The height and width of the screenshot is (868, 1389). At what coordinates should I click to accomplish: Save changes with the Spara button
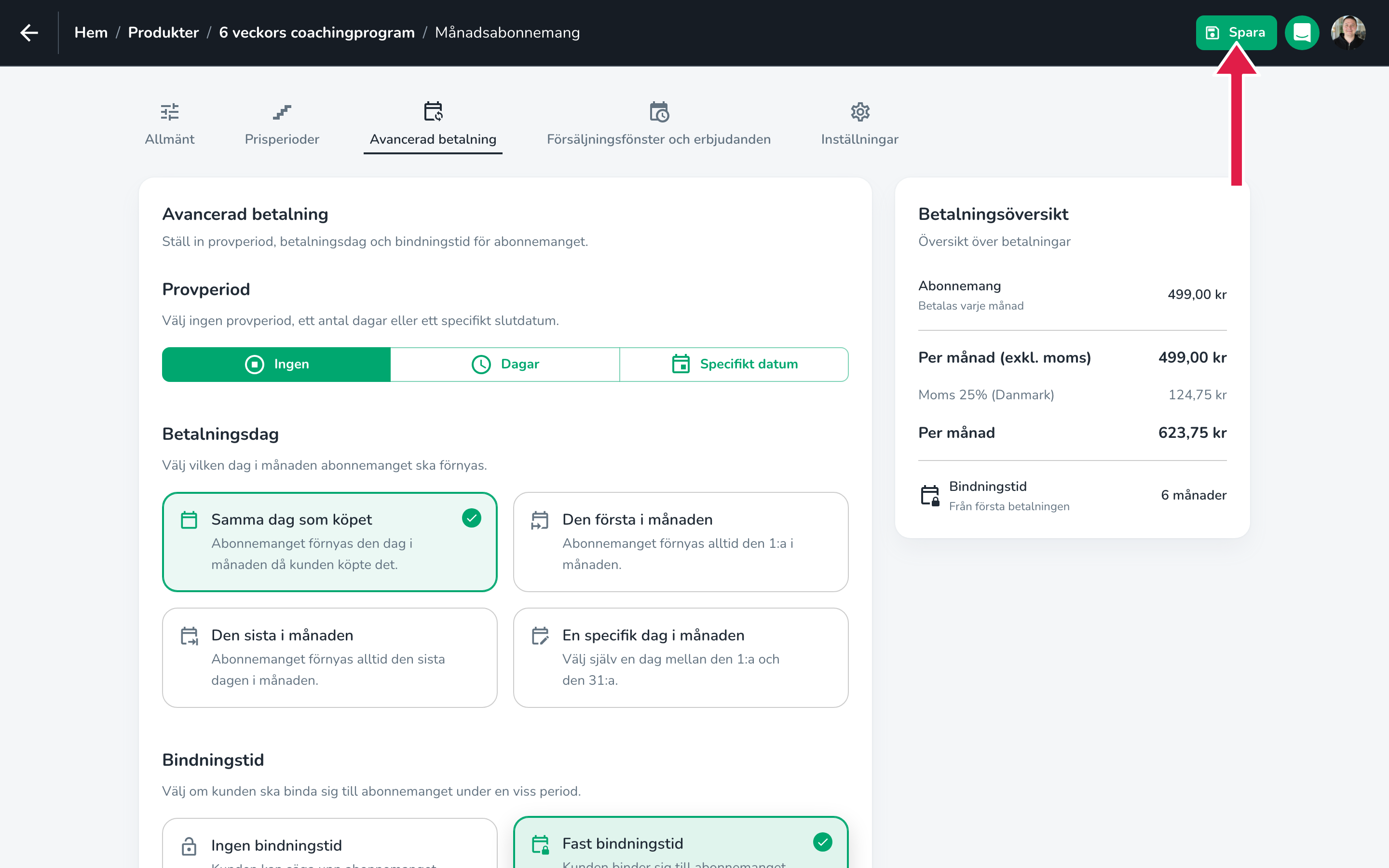pyautogui.click(x=1236, y=33)
